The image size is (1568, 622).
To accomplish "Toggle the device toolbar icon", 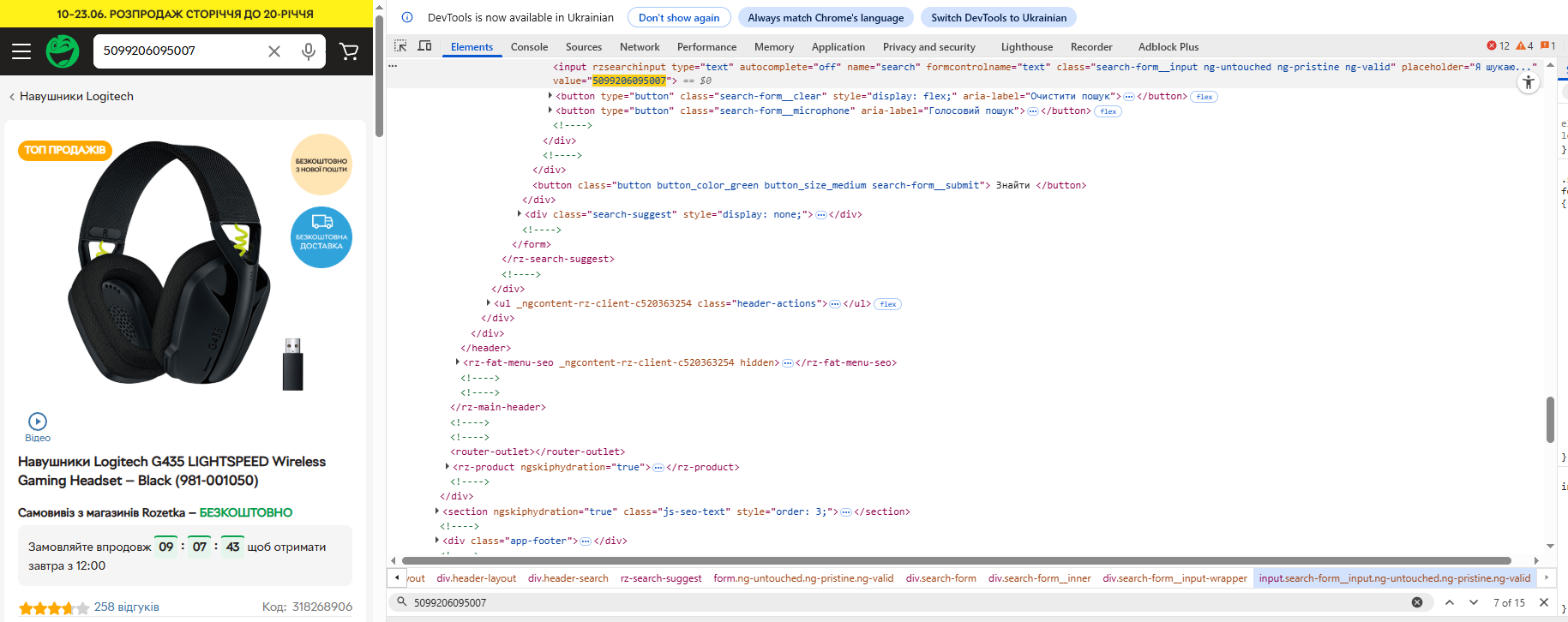I will tap(424, 46).
